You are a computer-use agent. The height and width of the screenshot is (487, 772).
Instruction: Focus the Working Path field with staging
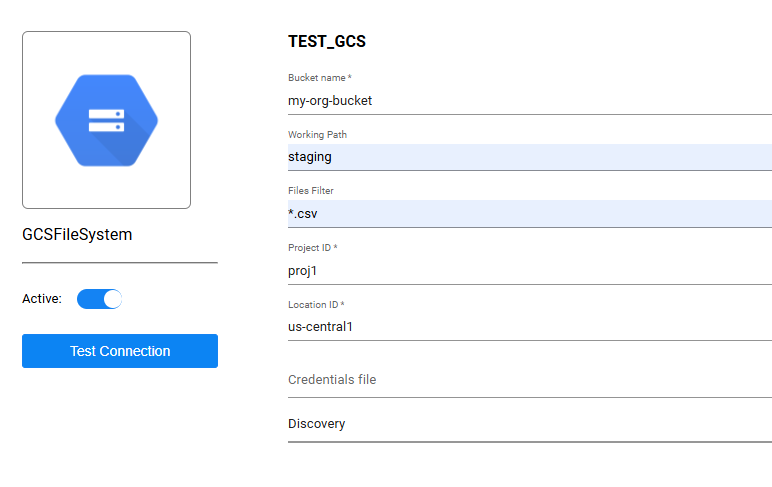[x=529, y=157]
